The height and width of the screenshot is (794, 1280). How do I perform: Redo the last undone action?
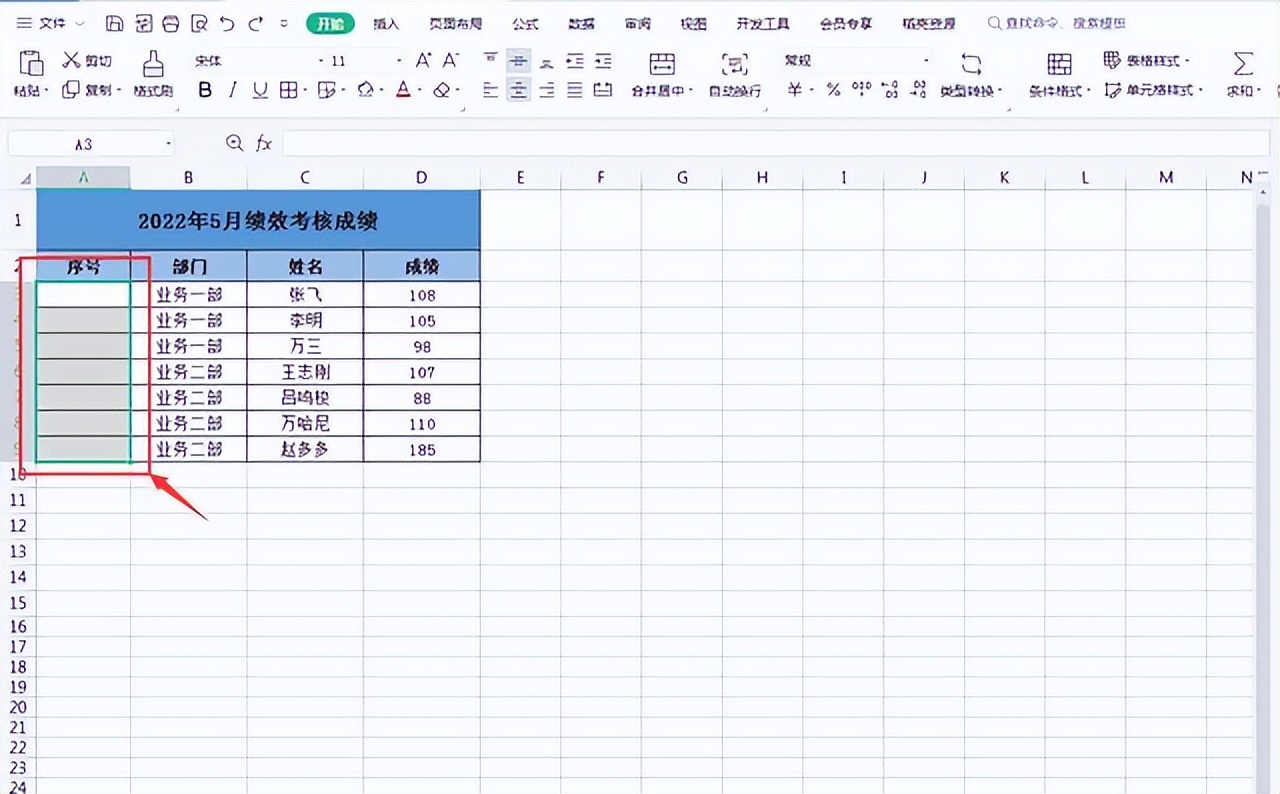pyautogui.click(x=256, y=23)
